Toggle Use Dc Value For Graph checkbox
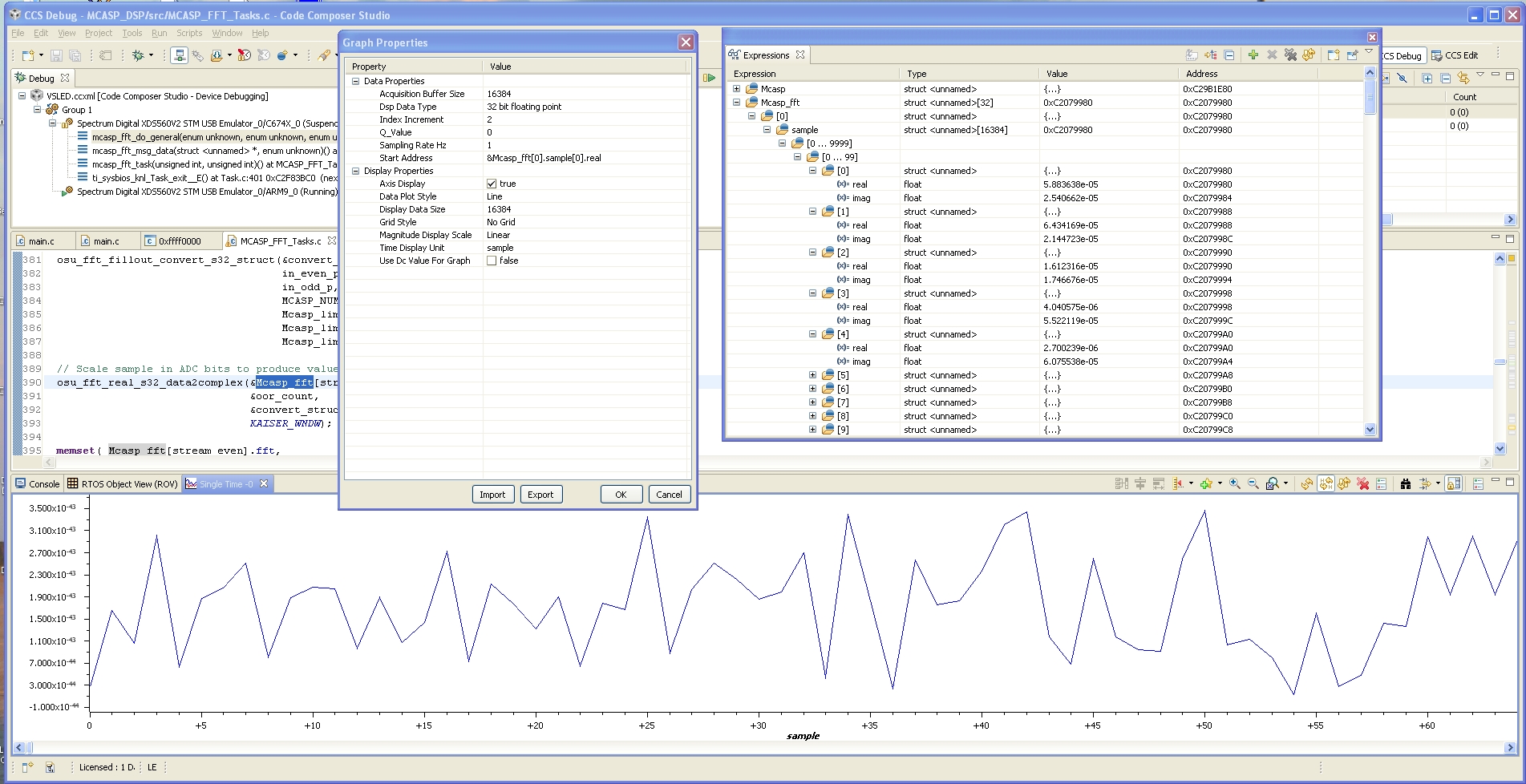 tap(492, 261)
